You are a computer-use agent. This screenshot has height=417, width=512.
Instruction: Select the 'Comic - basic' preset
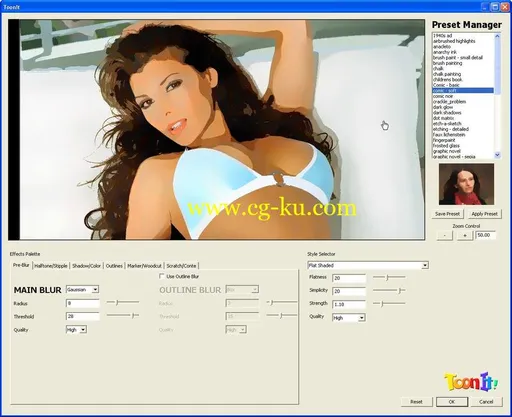click(x=446, y=85)
